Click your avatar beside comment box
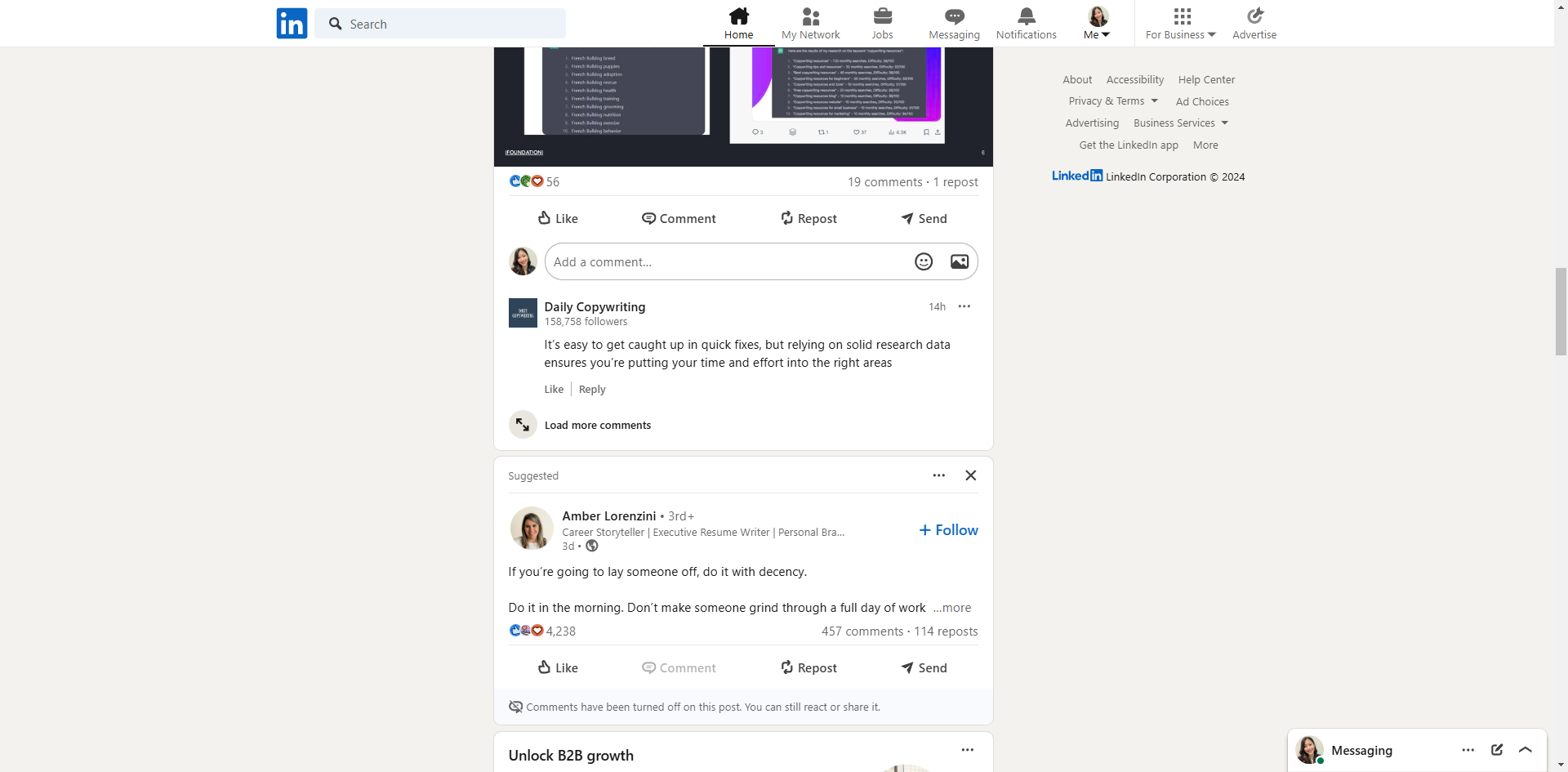The width and height of the screenshot is (1568, 772). point(523,261)
